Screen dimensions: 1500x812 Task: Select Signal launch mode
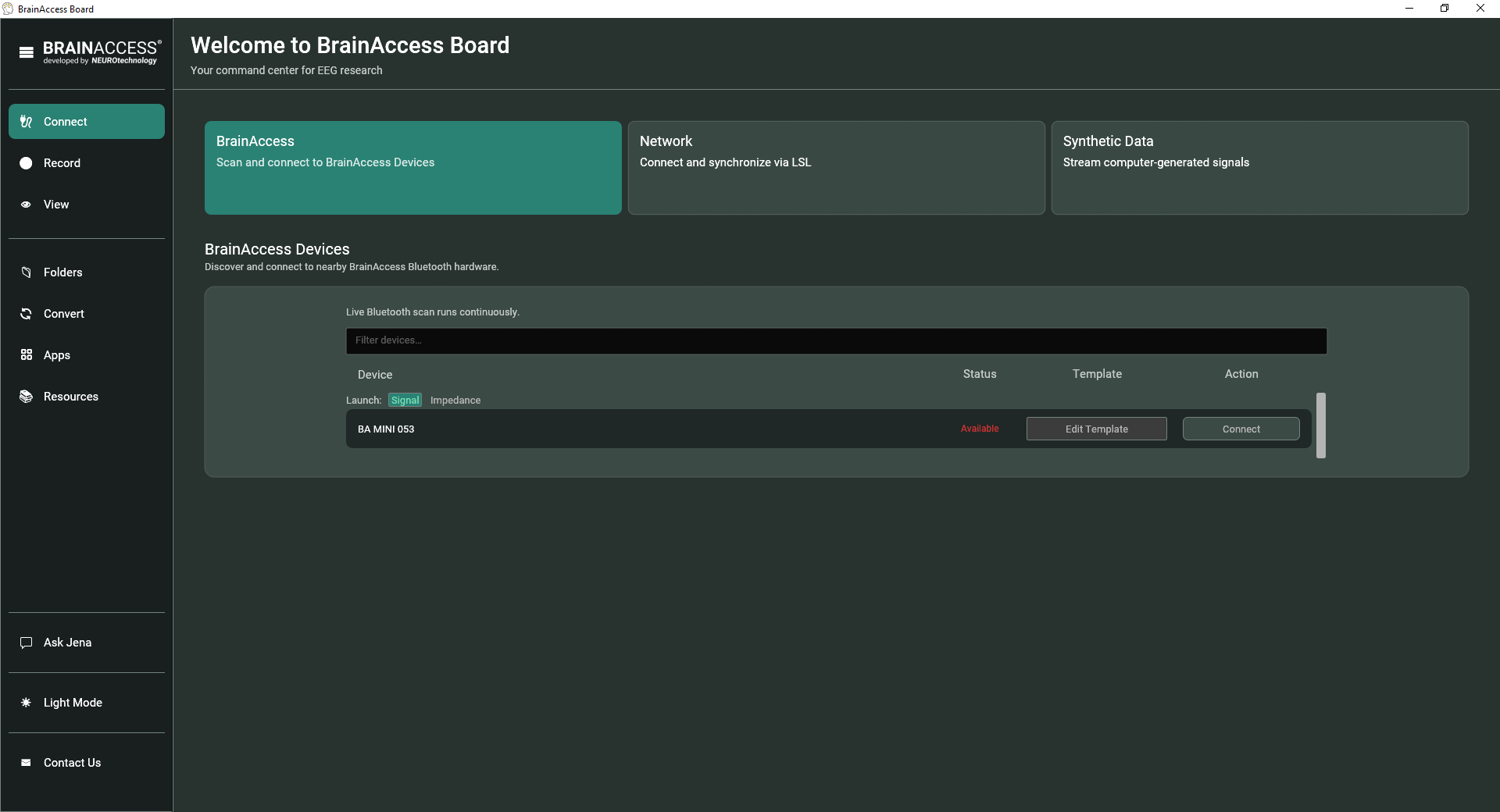[405, 400]
